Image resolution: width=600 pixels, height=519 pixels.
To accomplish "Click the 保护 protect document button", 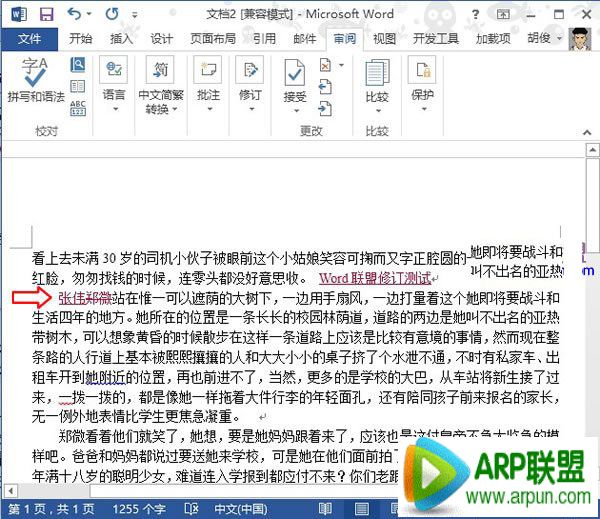I will pos(422,78).
